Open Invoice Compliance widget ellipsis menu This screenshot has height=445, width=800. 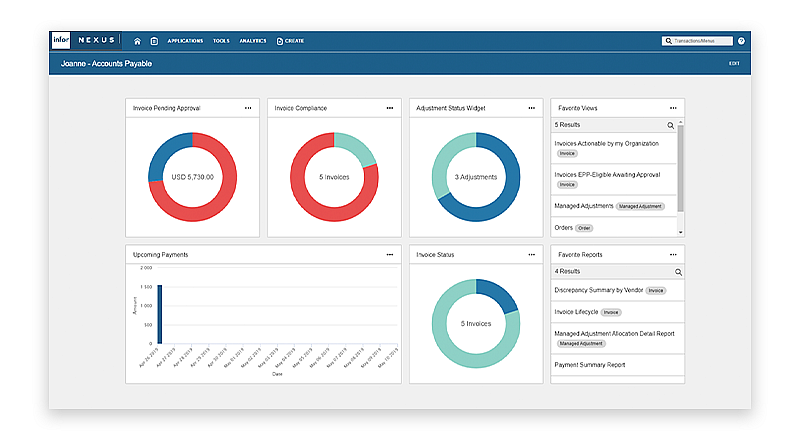[390, 108]
